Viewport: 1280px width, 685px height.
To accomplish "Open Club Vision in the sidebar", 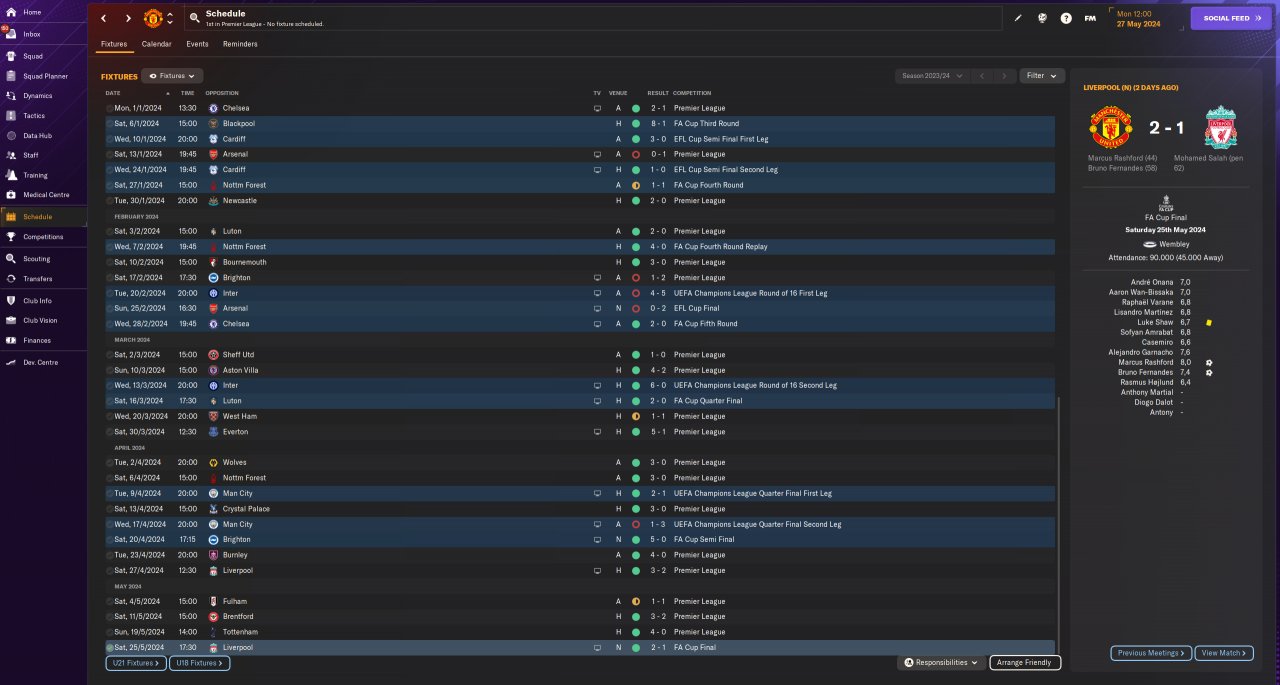I will coord(40,320).
